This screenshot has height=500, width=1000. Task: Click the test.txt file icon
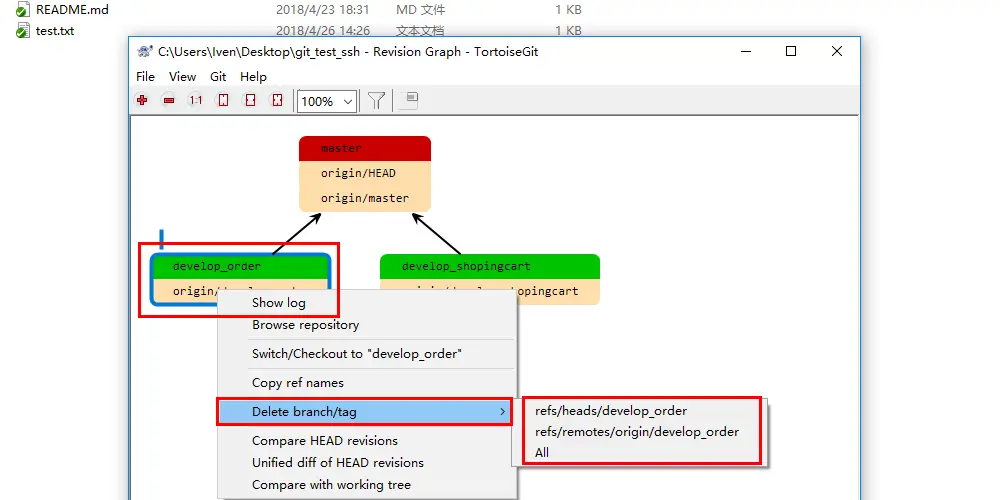pyautogui.click(x=23, y=30)
